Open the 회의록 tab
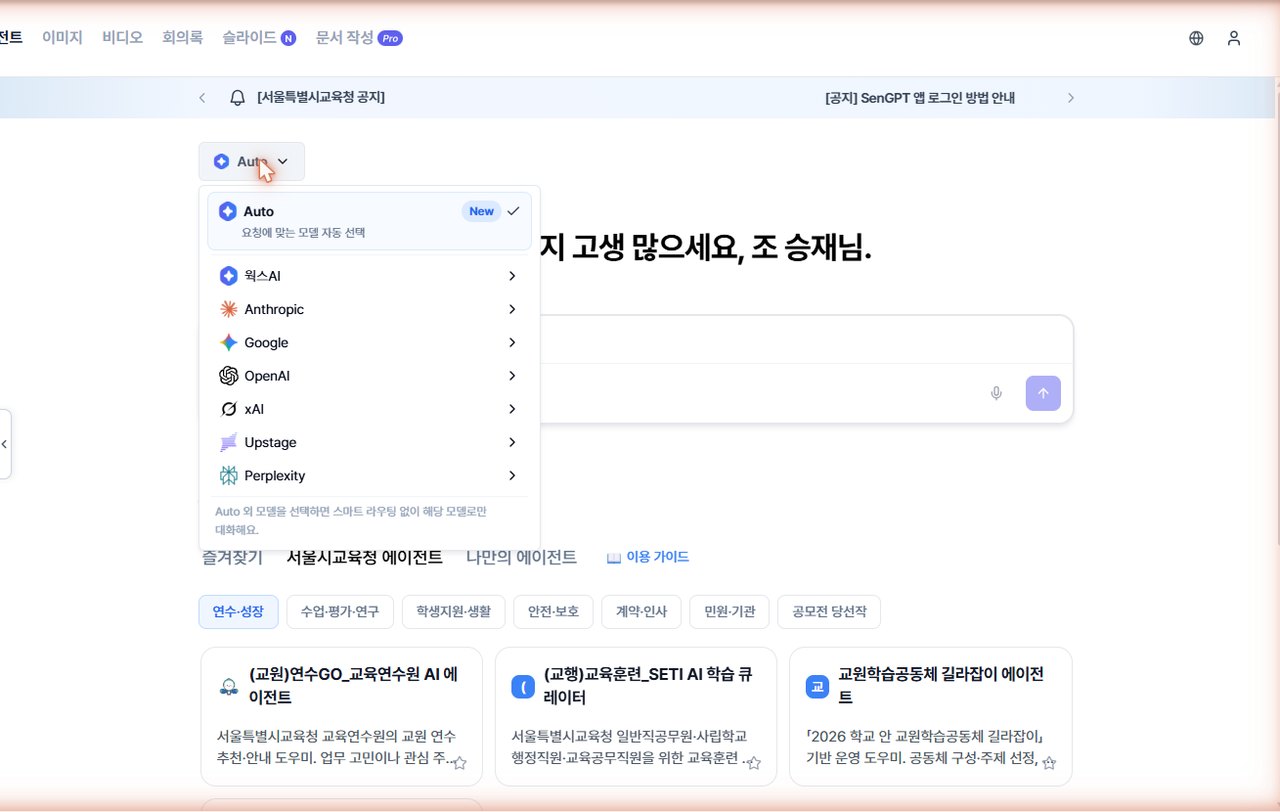This screenshot has height=812, width=1280. coord(182,38)
